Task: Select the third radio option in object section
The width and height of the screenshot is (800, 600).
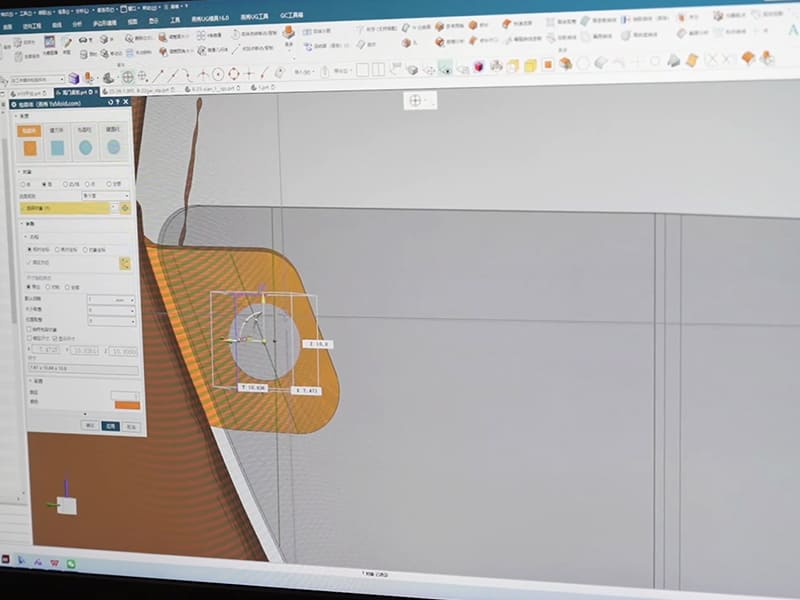Action: click(65, 184)
